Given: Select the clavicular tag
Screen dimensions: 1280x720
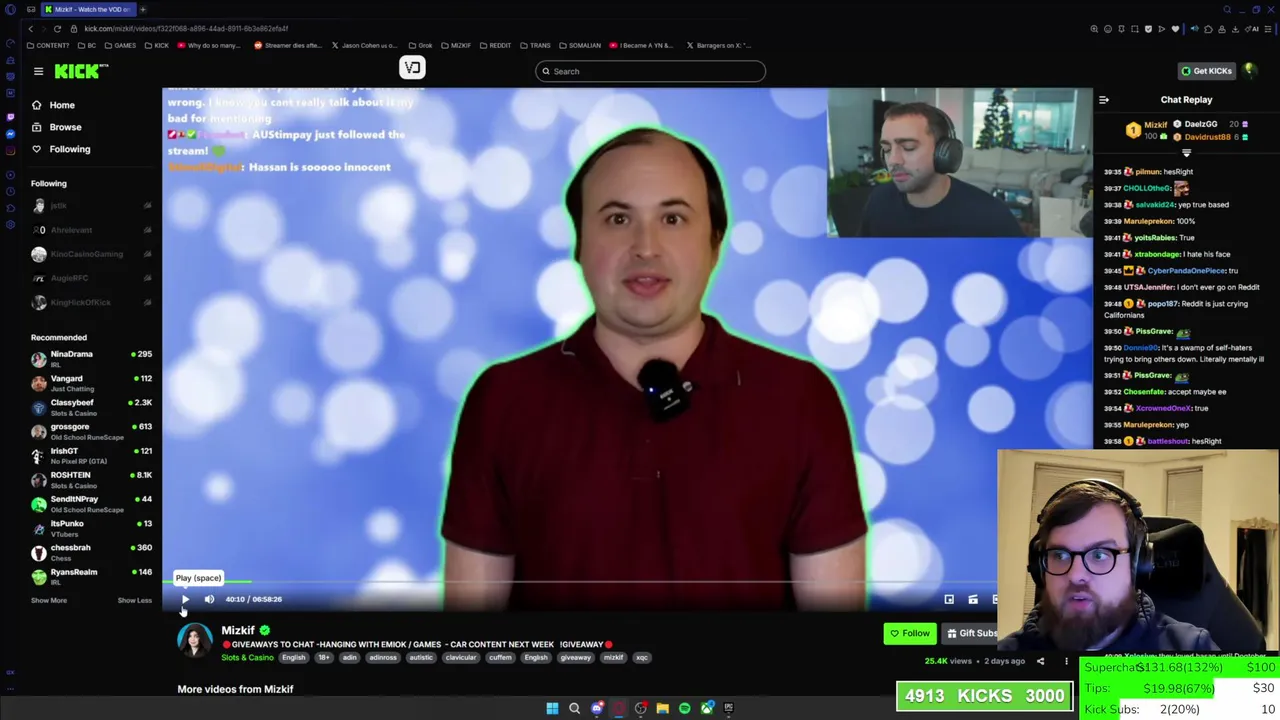Looking at the screenshot, I should [461, 658].
